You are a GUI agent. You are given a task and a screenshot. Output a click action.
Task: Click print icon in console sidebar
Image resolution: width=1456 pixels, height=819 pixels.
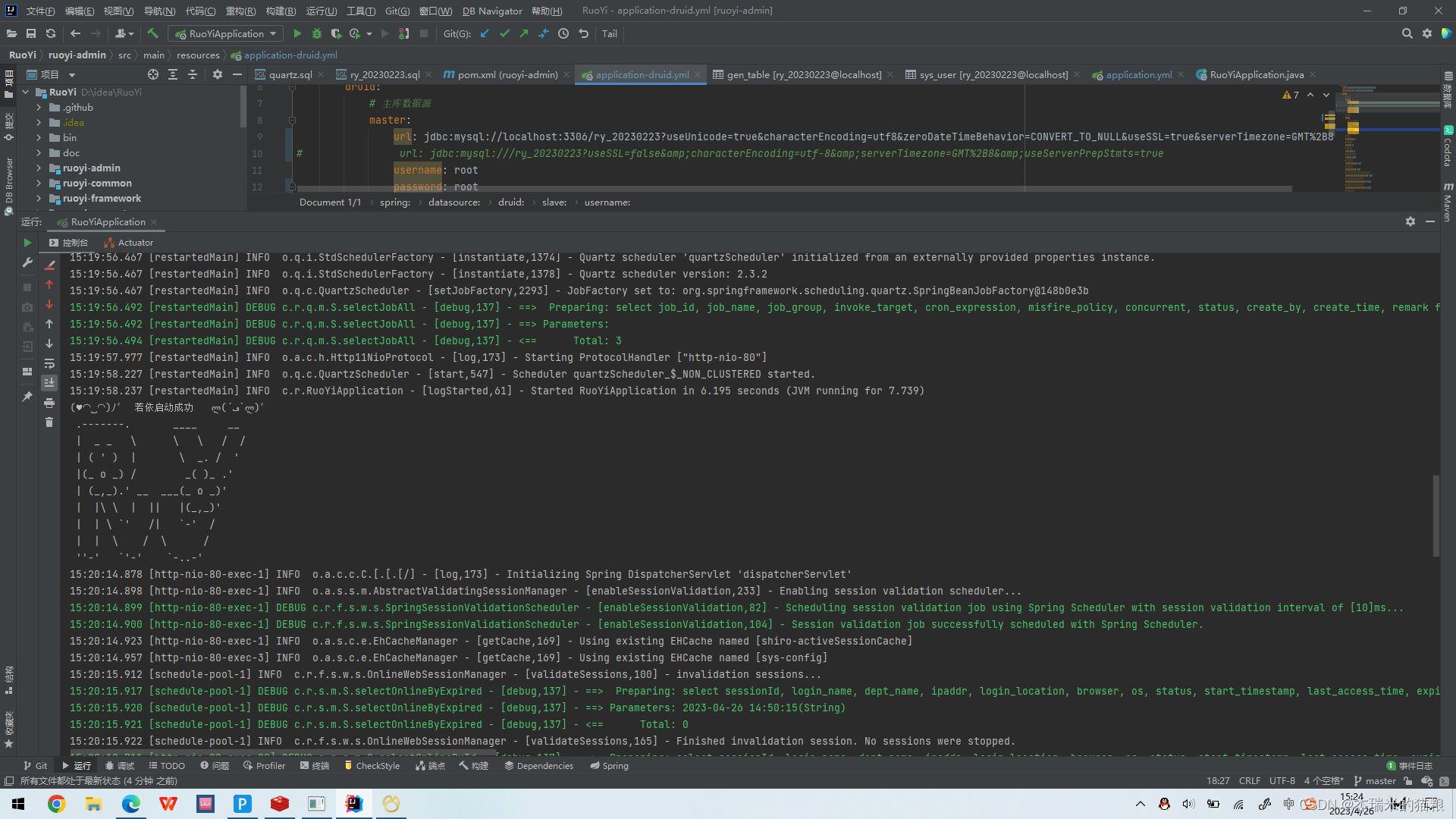click(49, 403)
